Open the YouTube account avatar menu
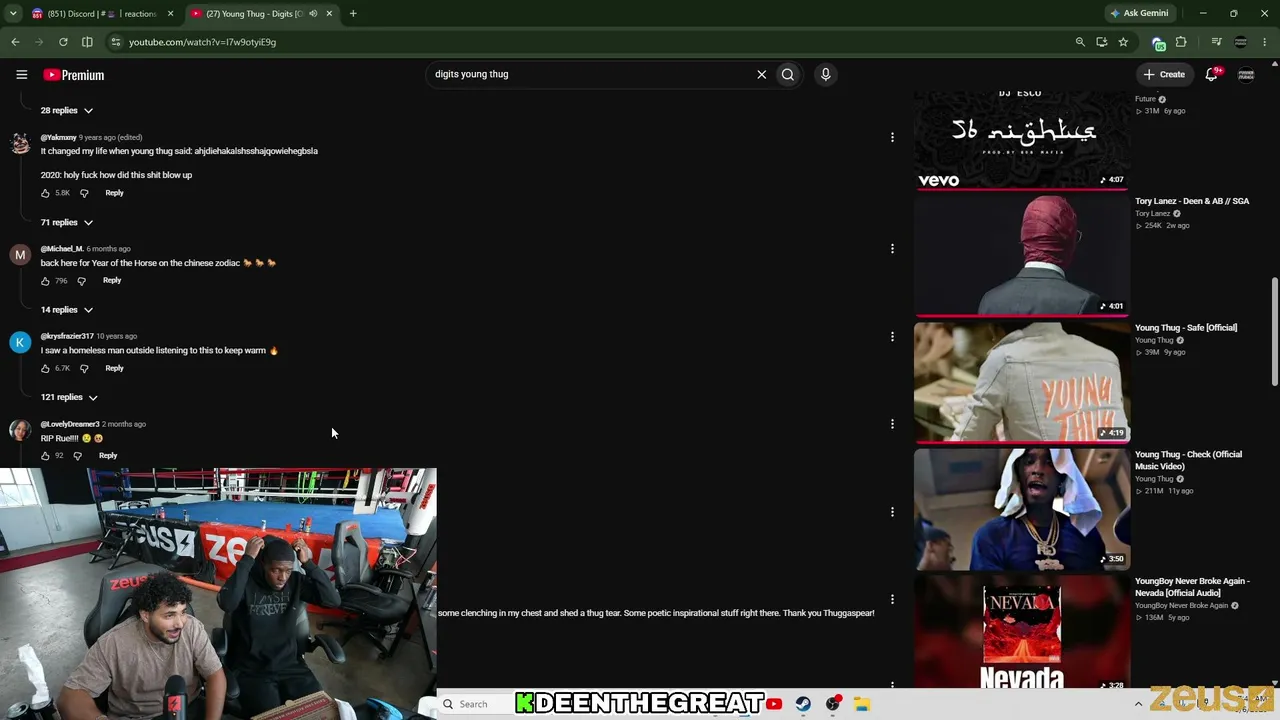The width and height of the screenshot is (1280, 720). click(x=1246, y=74)
